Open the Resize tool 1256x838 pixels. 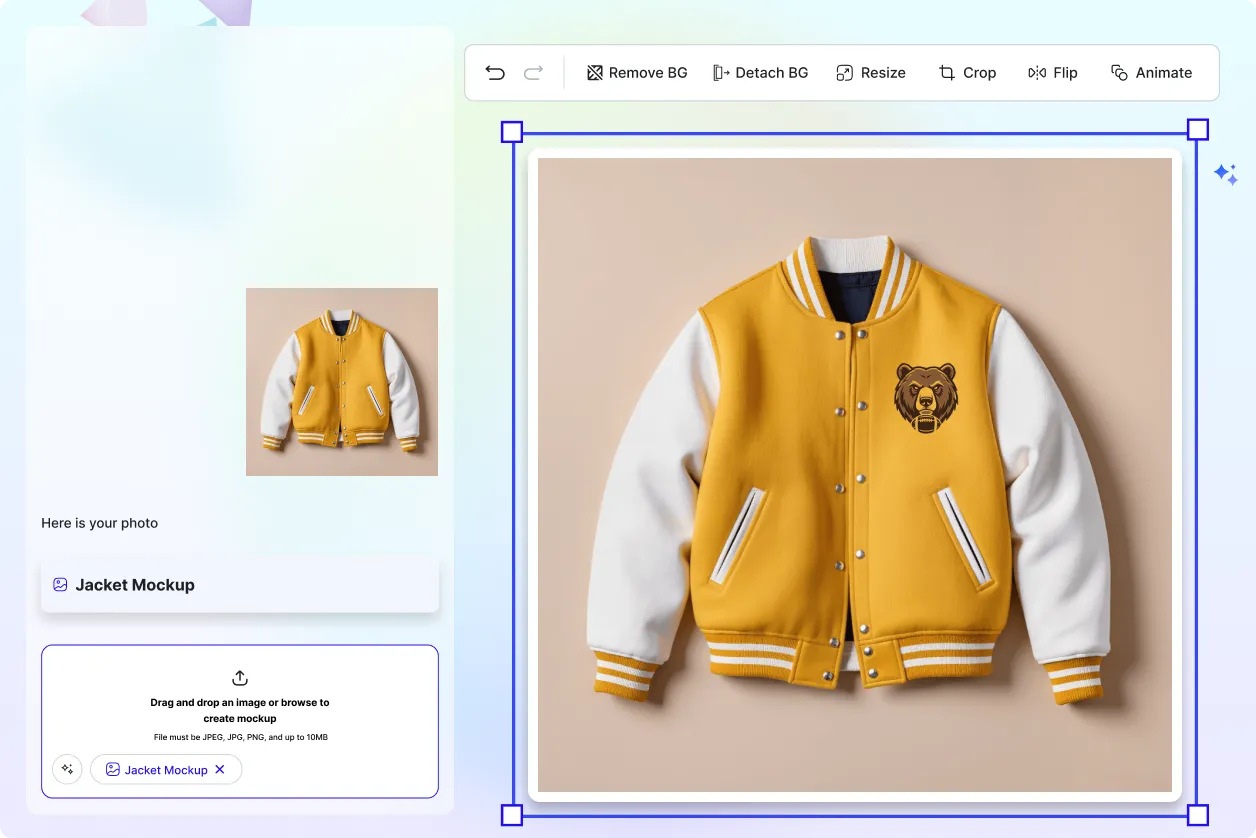point(846,72)
